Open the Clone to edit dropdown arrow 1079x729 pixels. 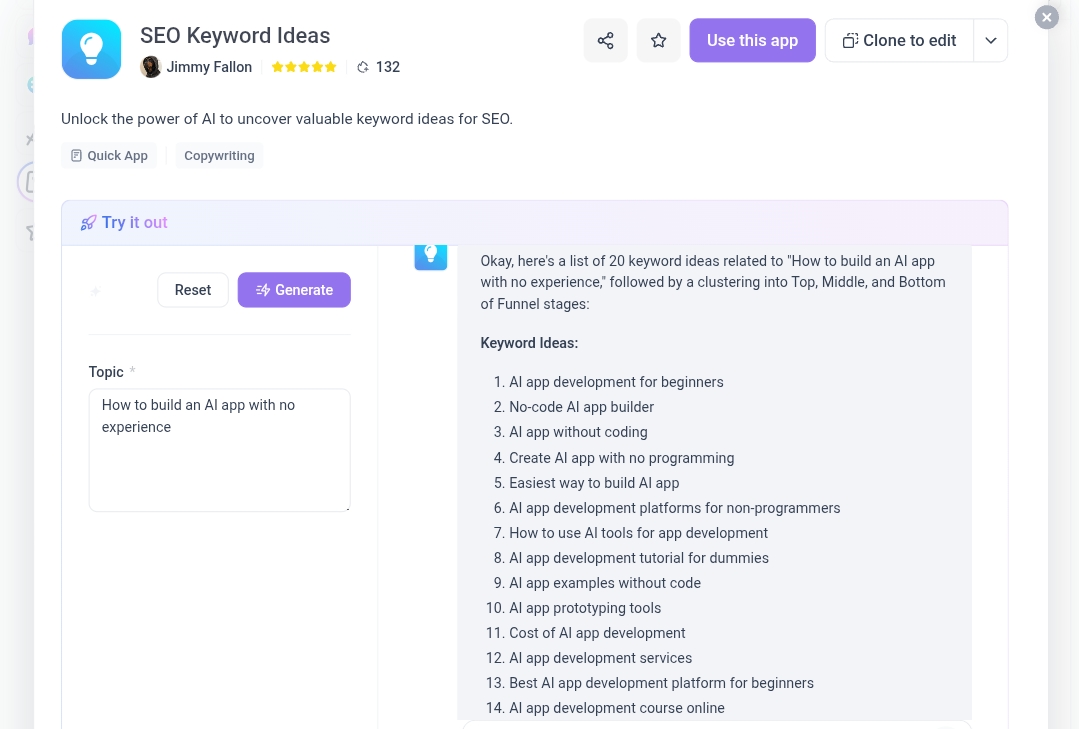pos(991,41)
